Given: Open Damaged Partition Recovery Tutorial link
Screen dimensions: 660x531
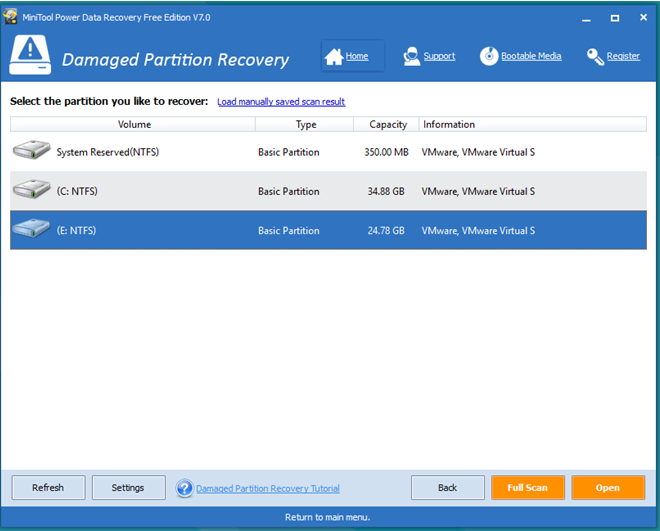Looking at the screenshot, I should (268, 488).
